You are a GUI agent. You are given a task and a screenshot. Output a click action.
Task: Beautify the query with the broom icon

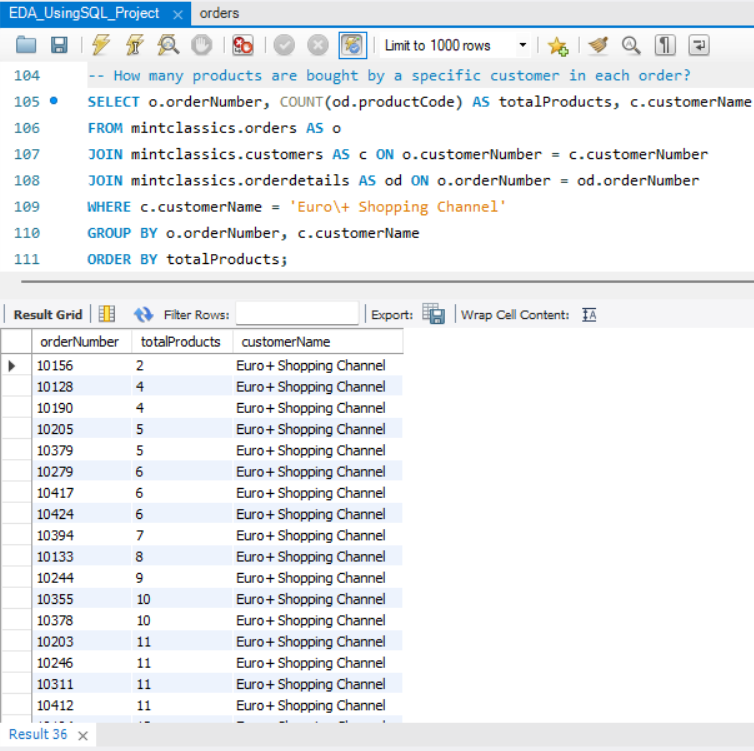pos(598,45)
